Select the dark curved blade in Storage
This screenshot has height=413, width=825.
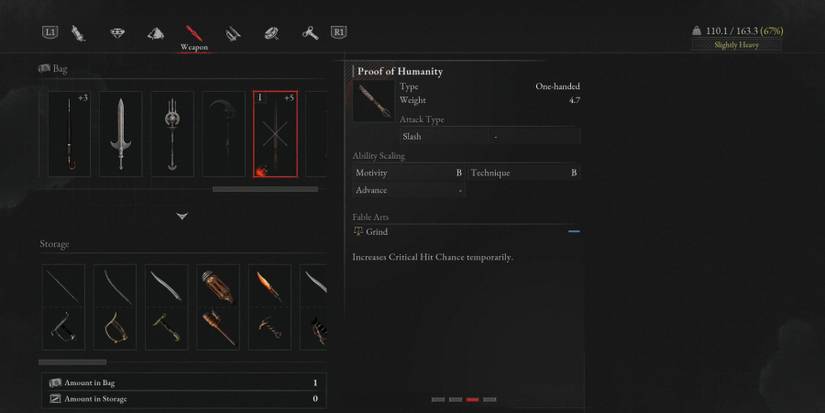click(x=115, y=286)
